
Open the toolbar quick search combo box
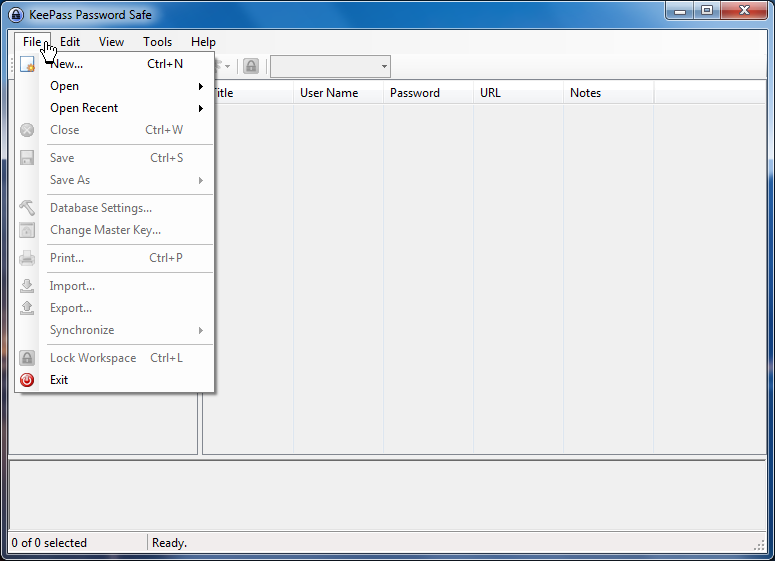[x=330, y=66]
